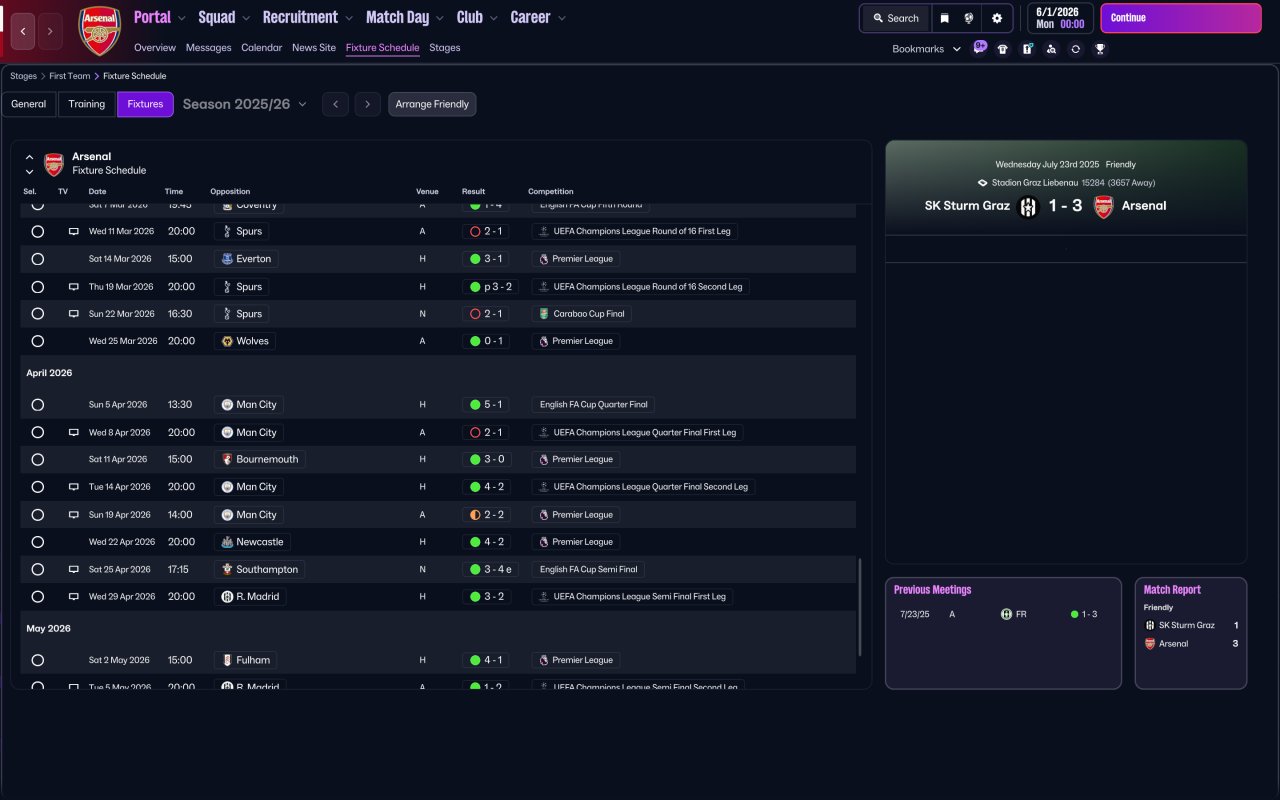Image resolution: width=1280 pixels, height=800 pixels.
Task: Switch to the Training tab
Action: 87,104
